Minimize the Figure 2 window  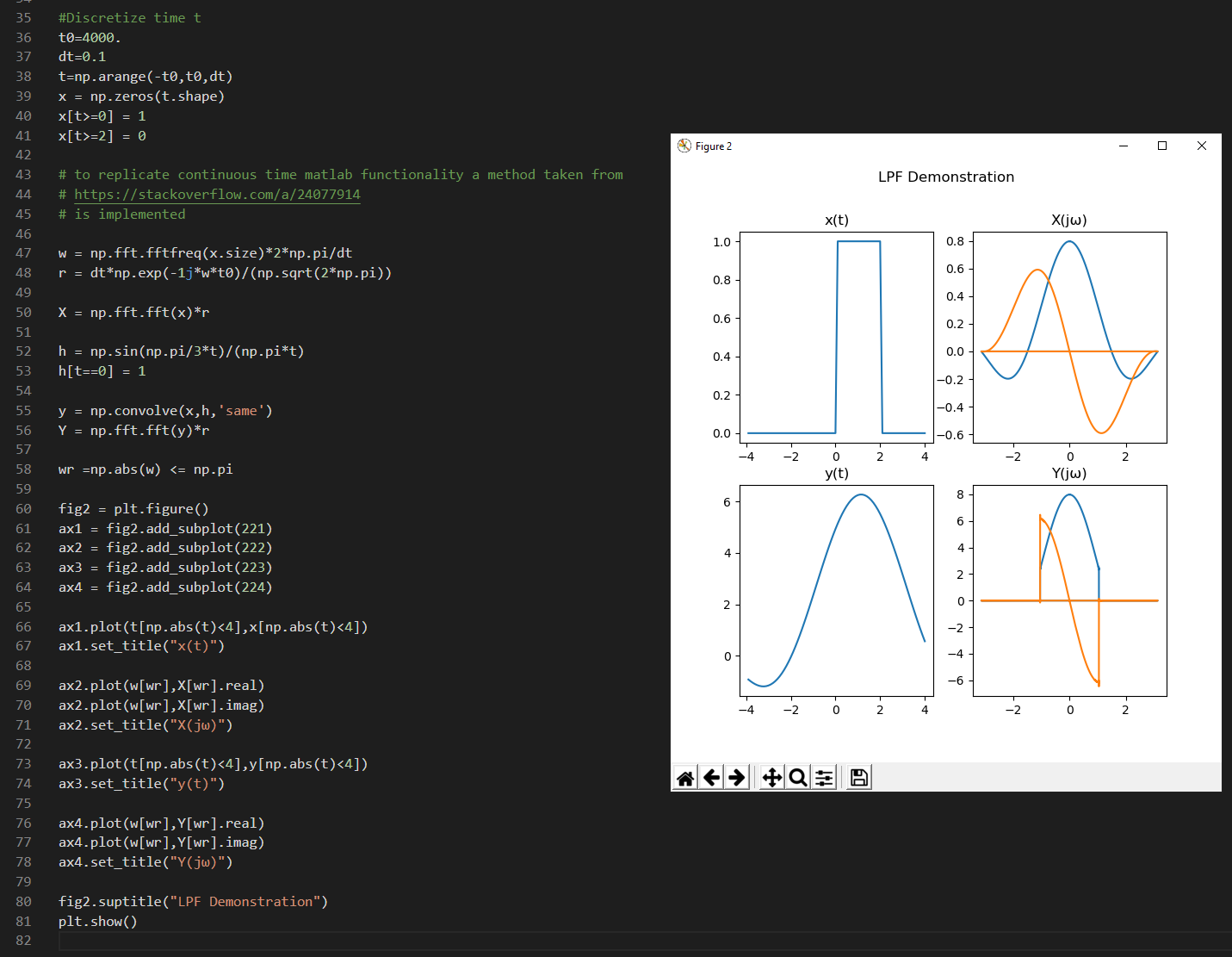click(1124, 146)
